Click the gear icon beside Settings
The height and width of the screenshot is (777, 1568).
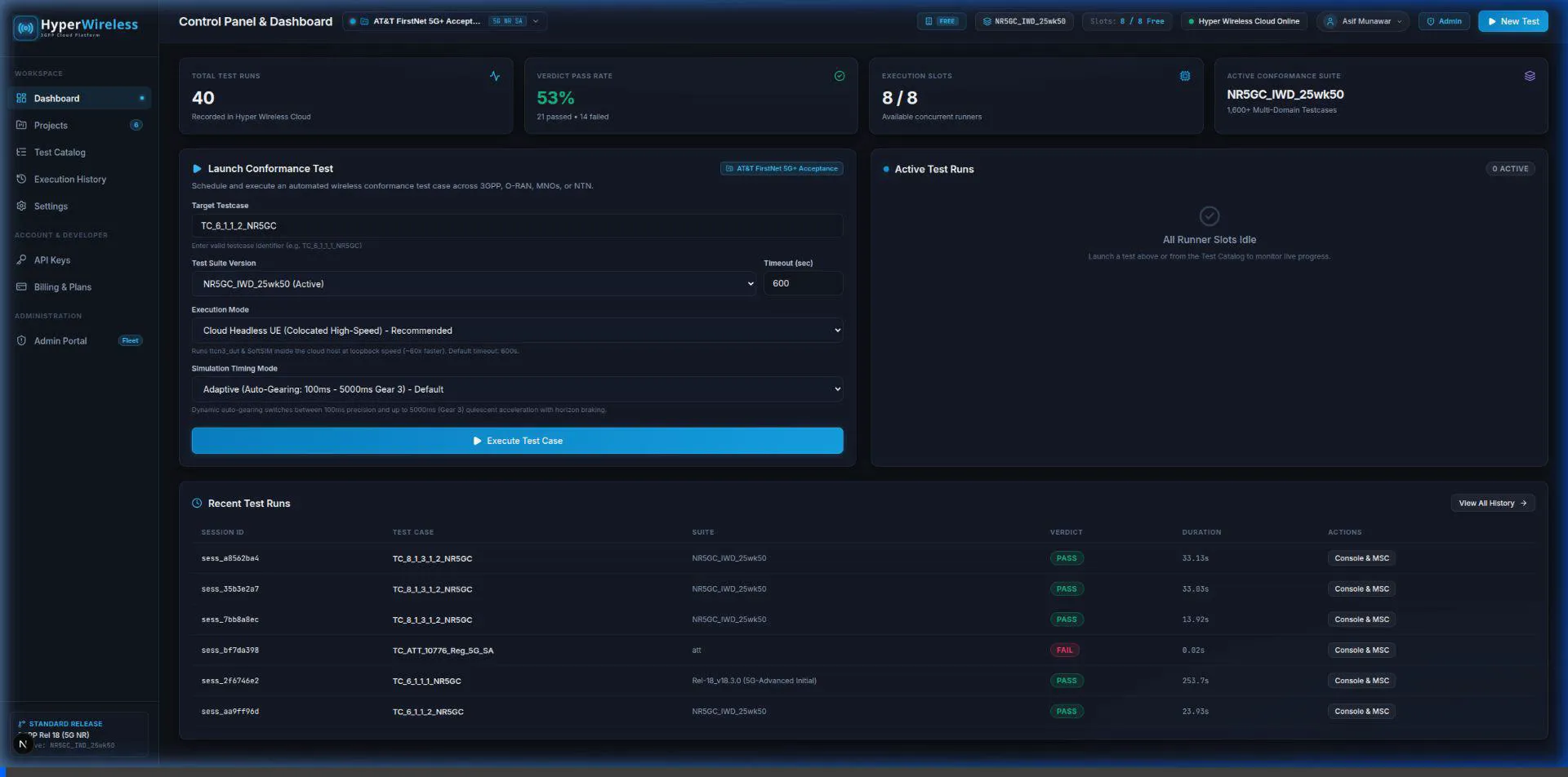point(21,206)
